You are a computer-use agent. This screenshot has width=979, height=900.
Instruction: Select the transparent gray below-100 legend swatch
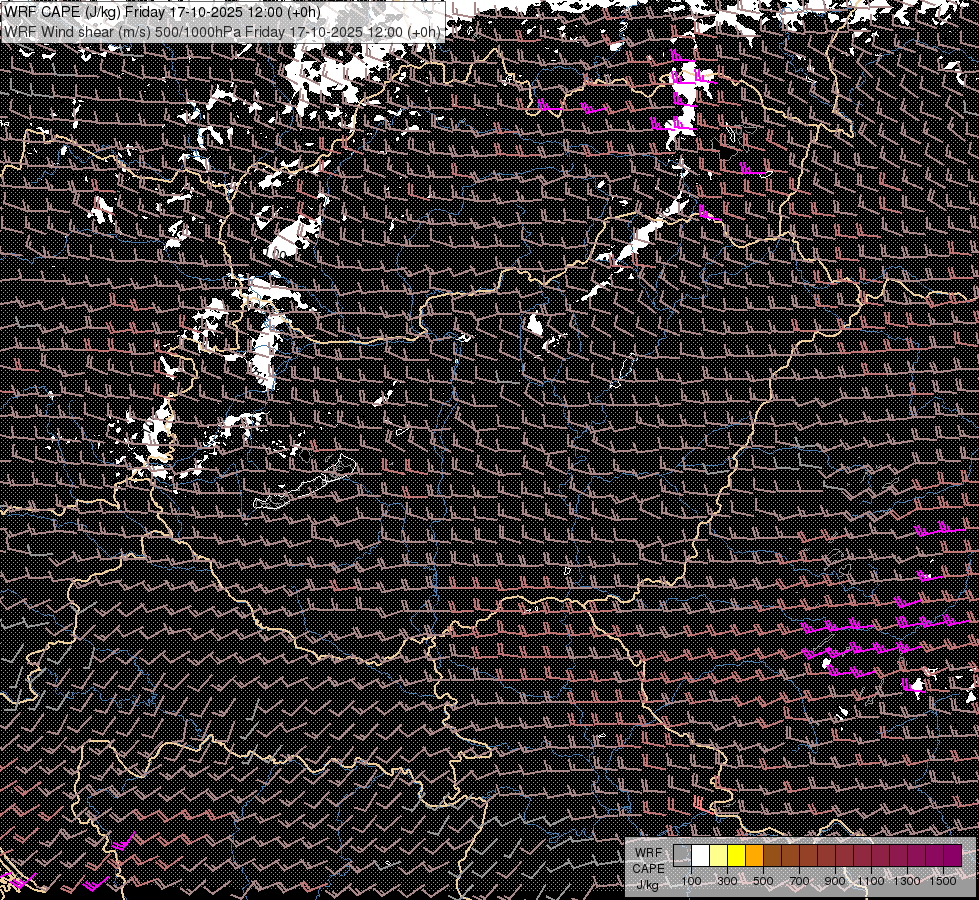click(682, 855)
